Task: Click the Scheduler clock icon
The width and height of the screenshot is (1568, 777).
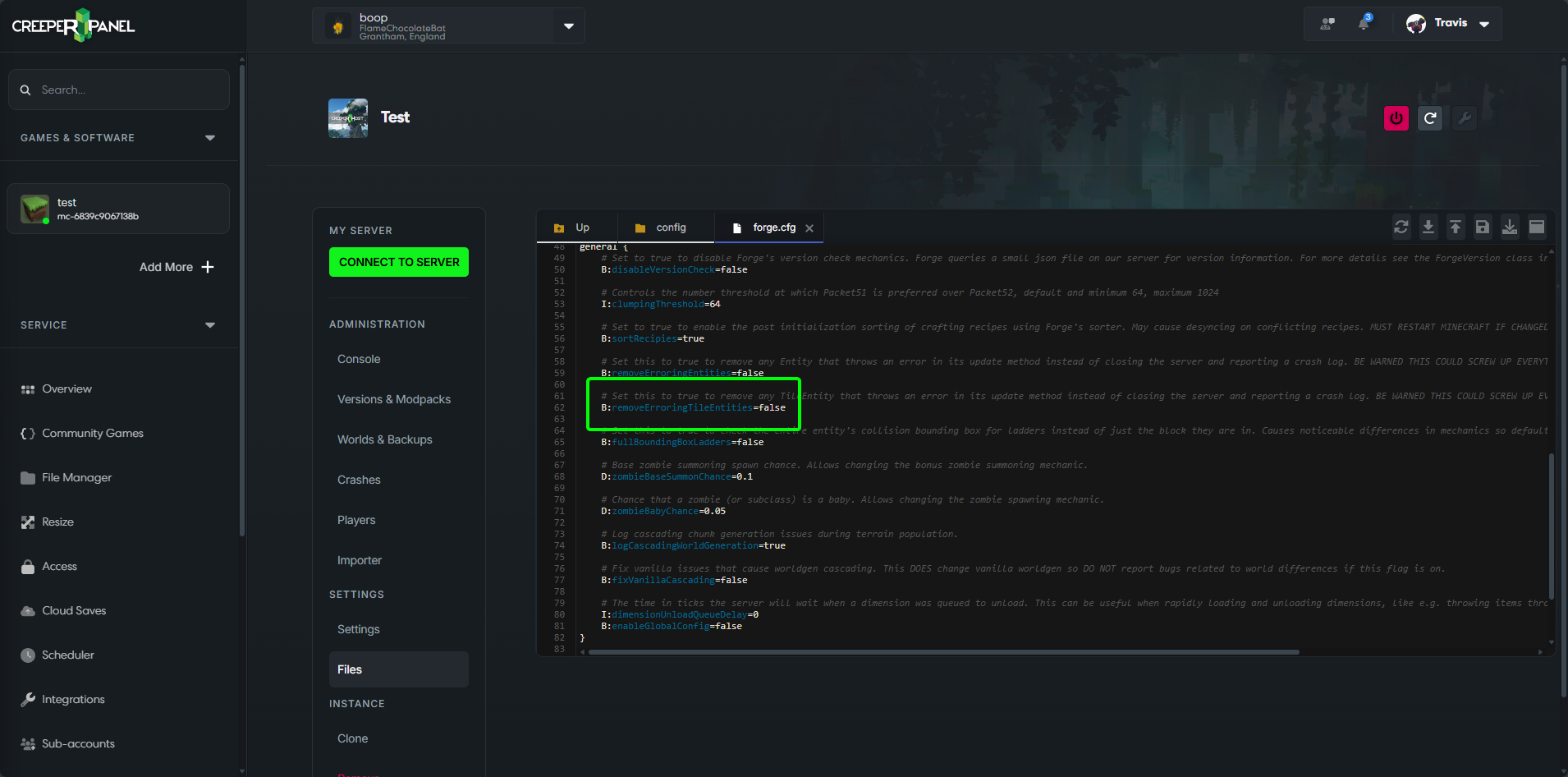Action: pyautogui.click(x=28, y=655)
